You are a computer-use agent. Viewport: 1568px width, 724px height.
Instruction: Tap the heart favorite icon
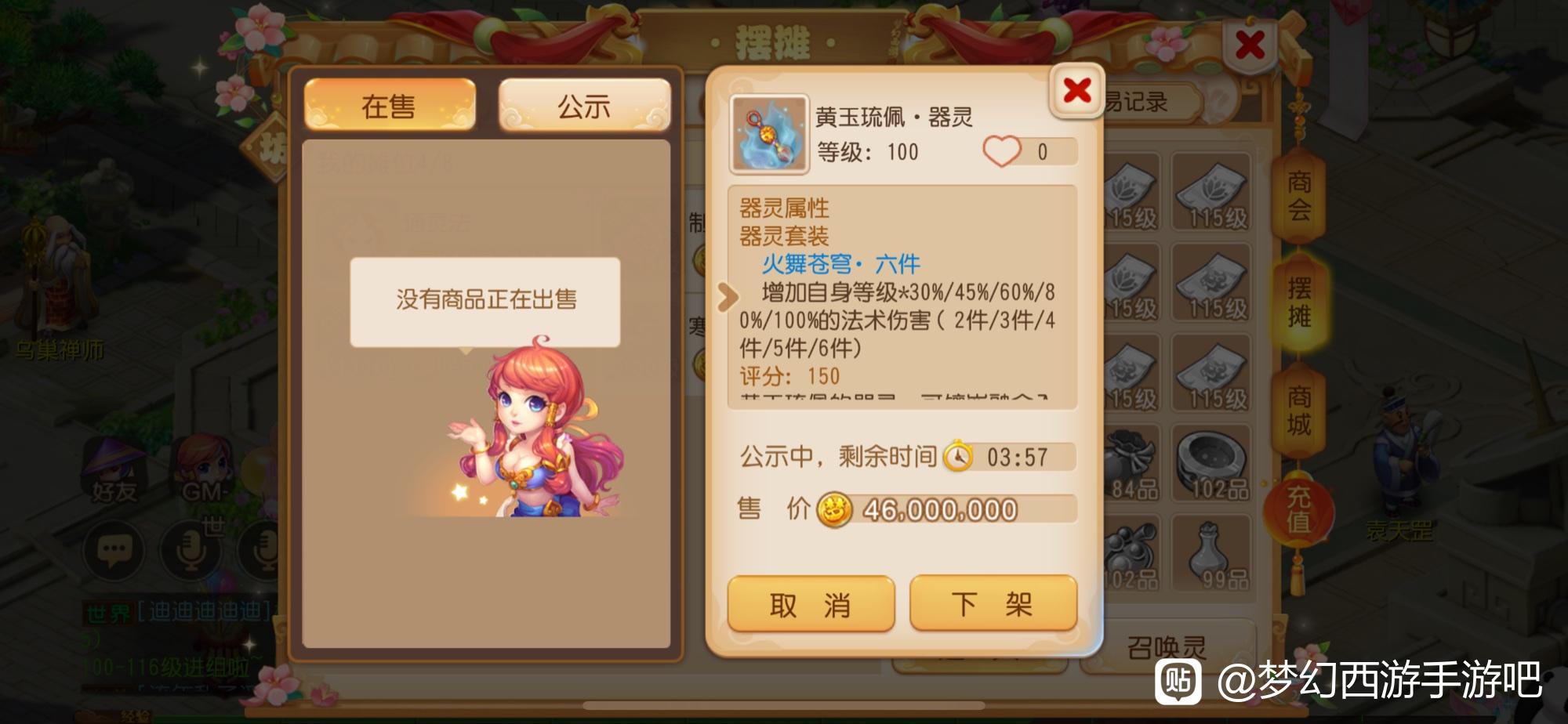[1001, 151]
